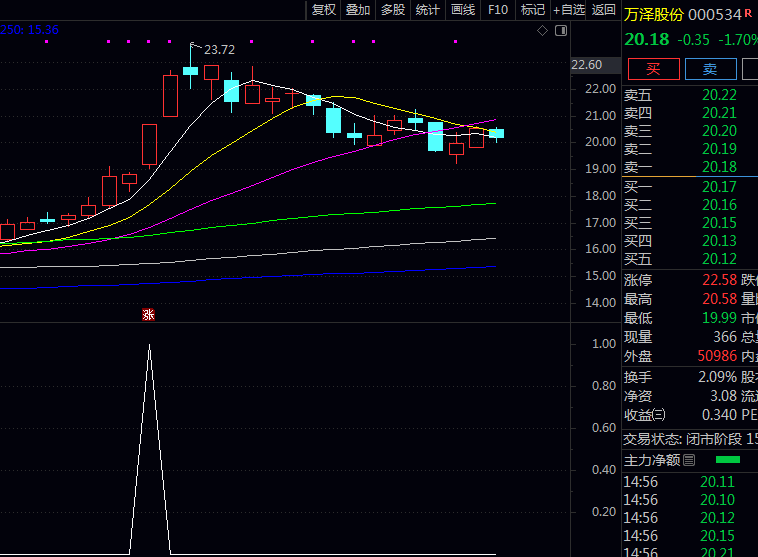Open F10 company information

click(x=498, y=10)
